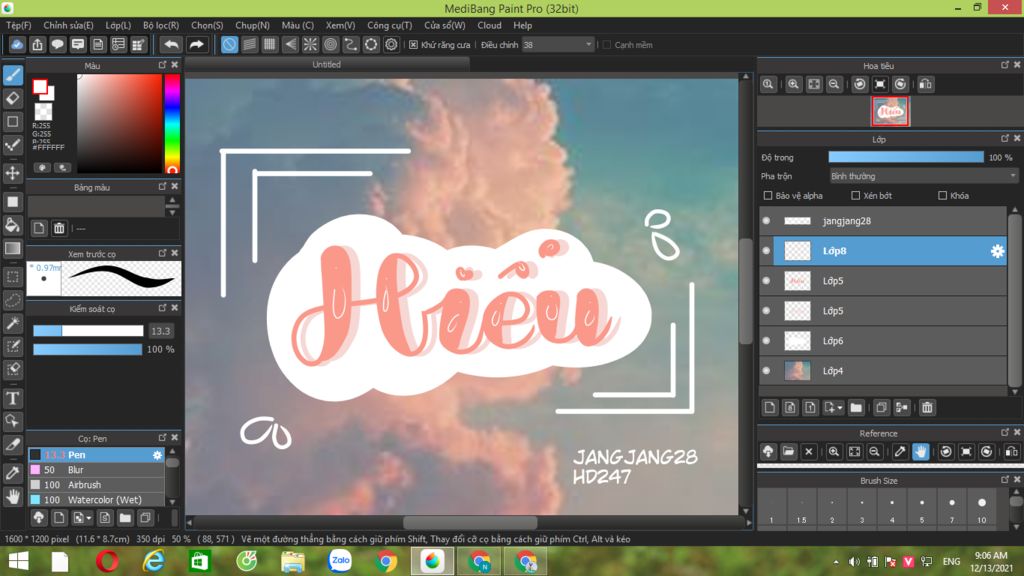This screenshot has width=1024, height=576.
Task: Open the Điều chỉnh correction dropdown
Action: 558,45
